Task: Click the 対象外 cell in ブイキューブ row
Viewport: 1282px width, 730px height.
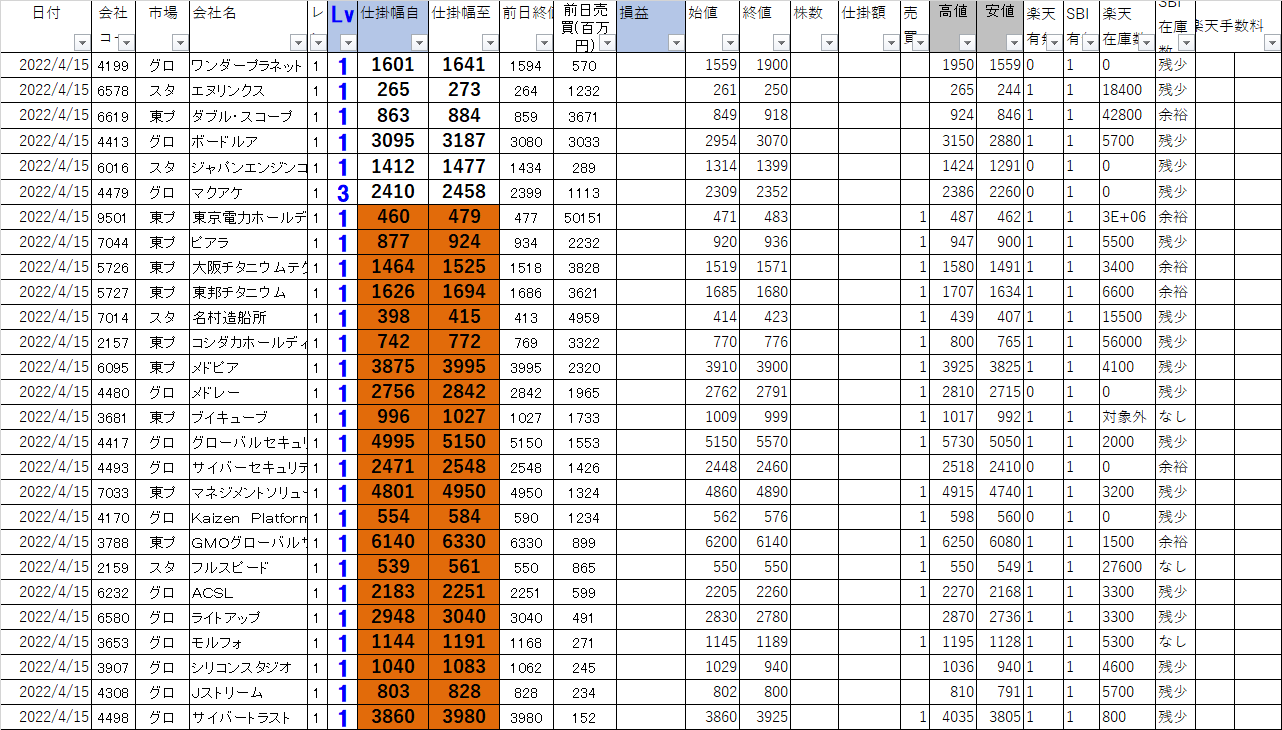Action: (x=1126, y=417)
